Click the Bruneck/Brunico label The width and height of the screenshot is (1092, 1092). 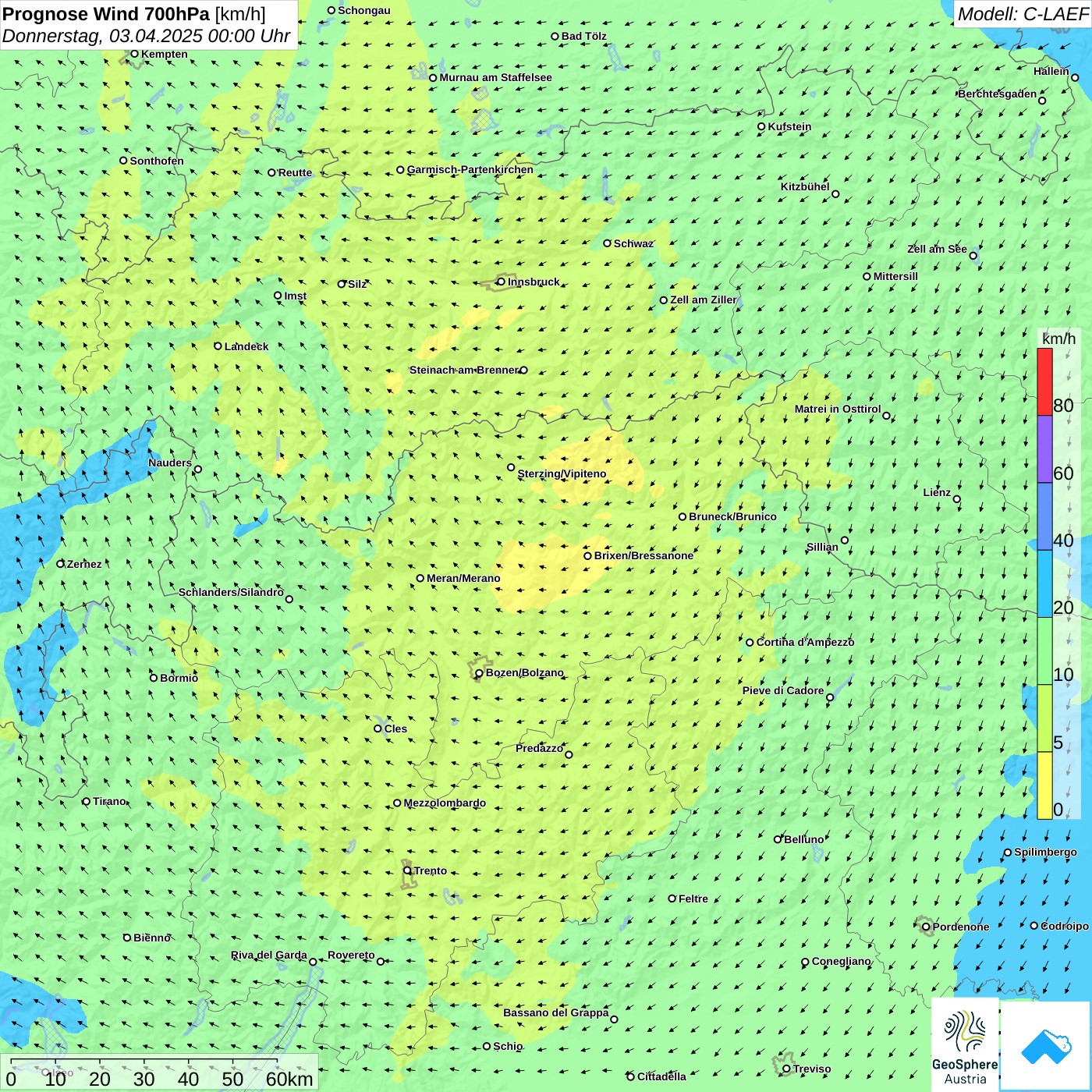(732, 516)
